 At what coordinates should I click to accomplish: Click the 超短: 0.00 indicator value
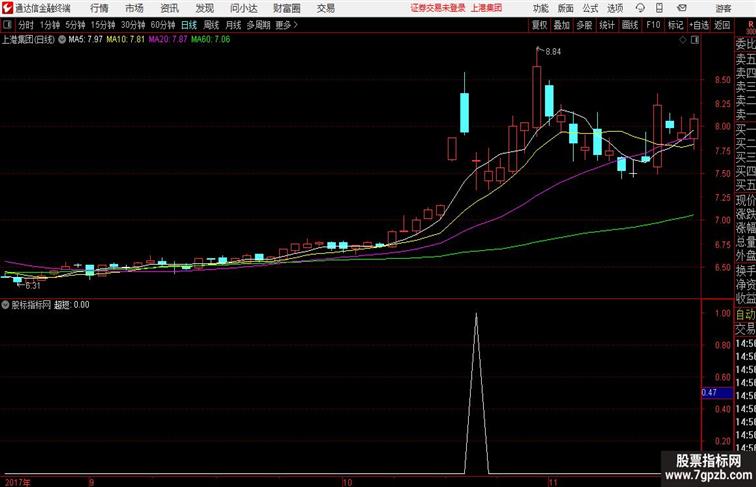pos(71,305)
